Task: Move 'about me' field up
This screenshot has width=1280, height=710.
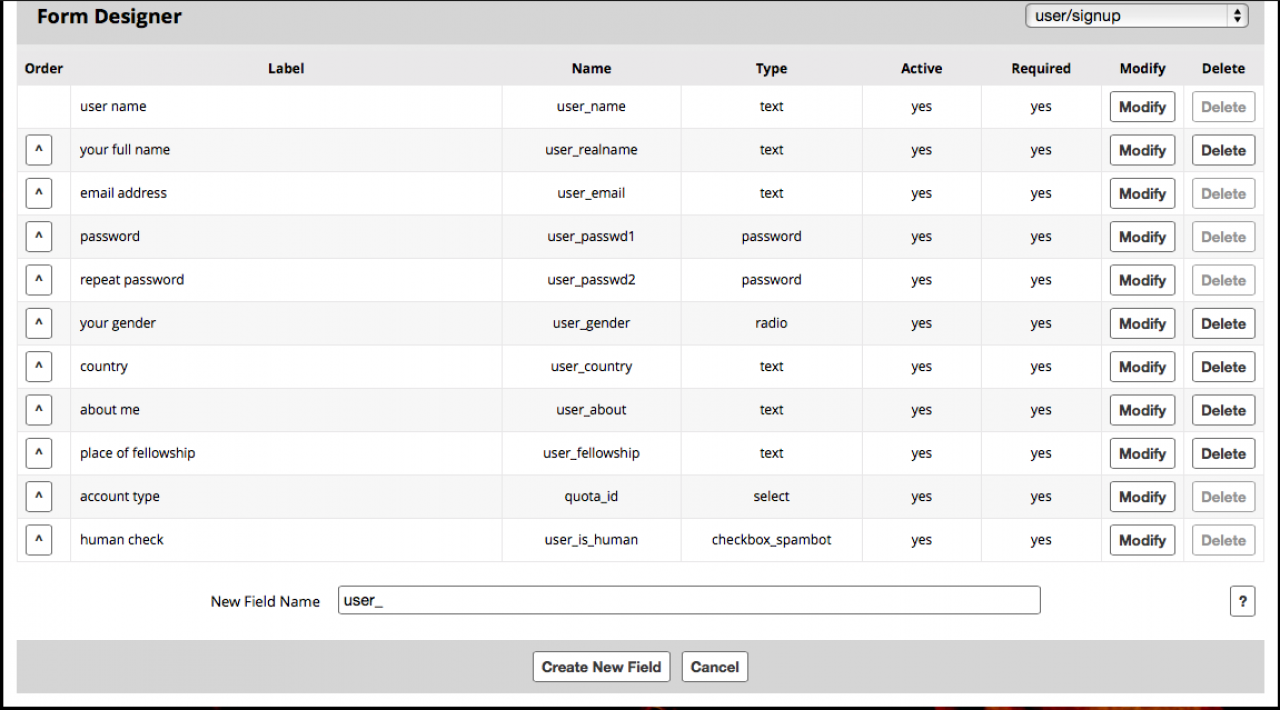Action: (x=38, y=410)
